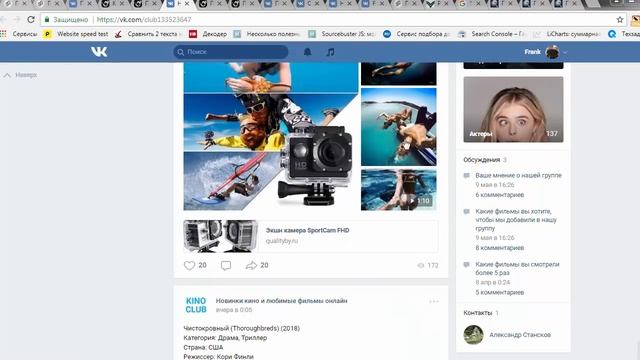Open Какие фильмы вы смотрели discussion
Image resolution: width=640 pixels, height=360 pixels.
[517, 268]
